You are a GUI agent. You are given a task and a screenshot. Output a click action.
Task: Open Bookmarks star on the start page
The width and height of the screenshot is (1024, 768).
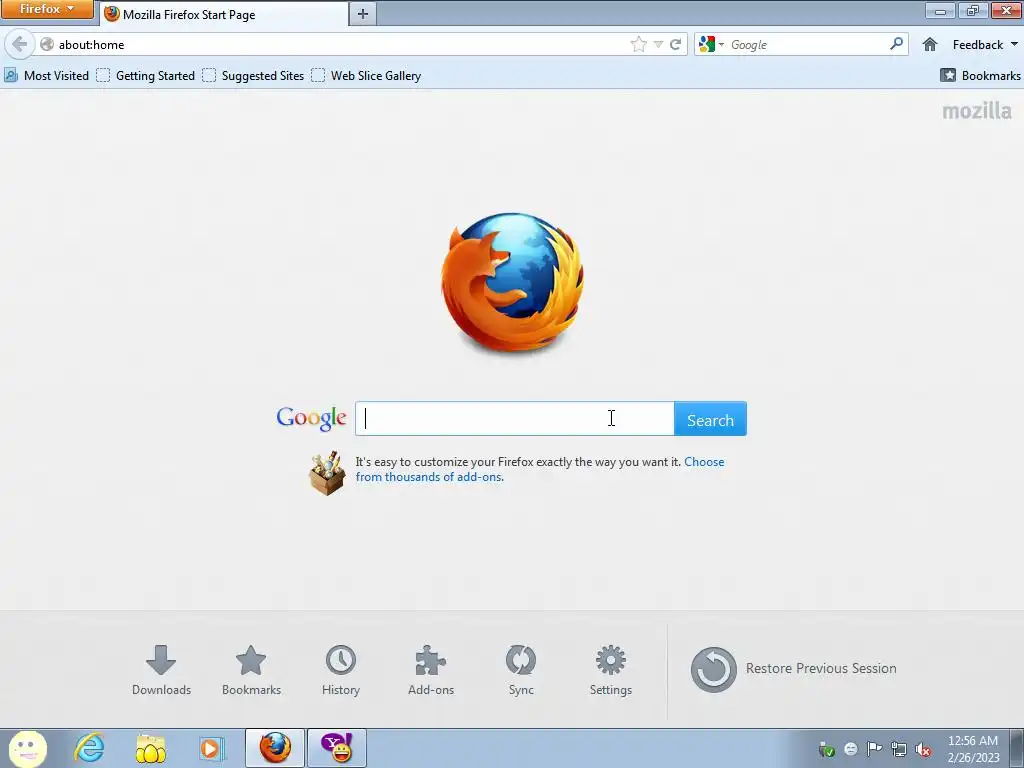tap(251, 670)
